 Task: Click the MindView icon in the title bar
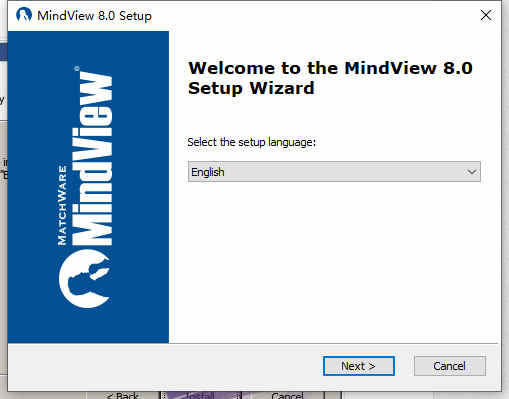point(24,15)
